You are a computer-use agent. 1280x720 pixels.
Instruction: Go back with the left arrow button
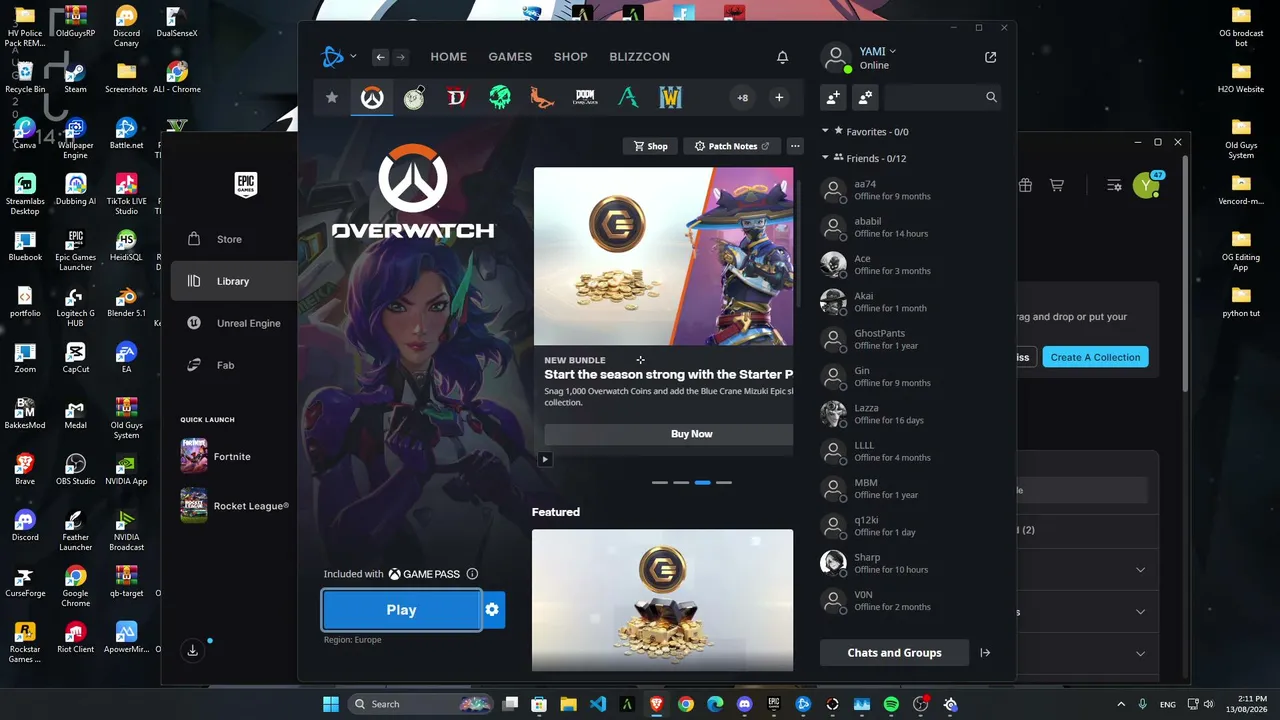click(x=380, y=57)
